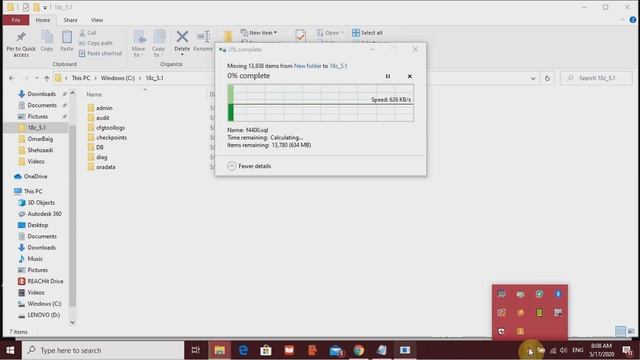Image resolution: width=640 pixels, height=360 pixels.
Task: Select the admin folder
Action: click(x=100, y=108)
